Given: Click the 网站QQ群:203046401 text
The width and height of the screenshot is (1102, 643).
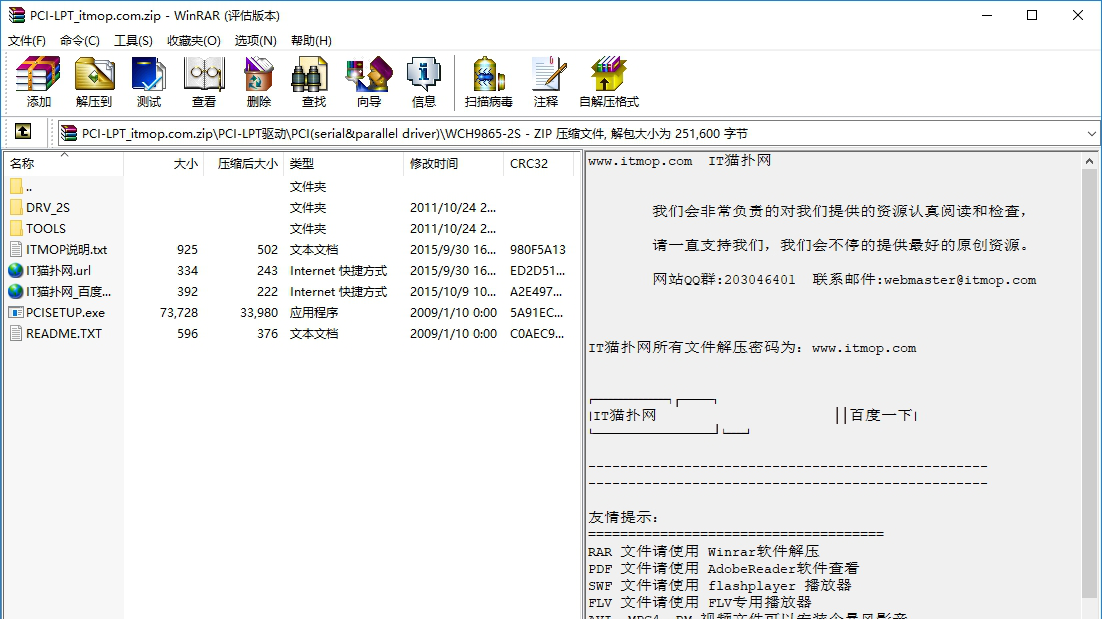Looking at the screenshot, I should point(724,280).
